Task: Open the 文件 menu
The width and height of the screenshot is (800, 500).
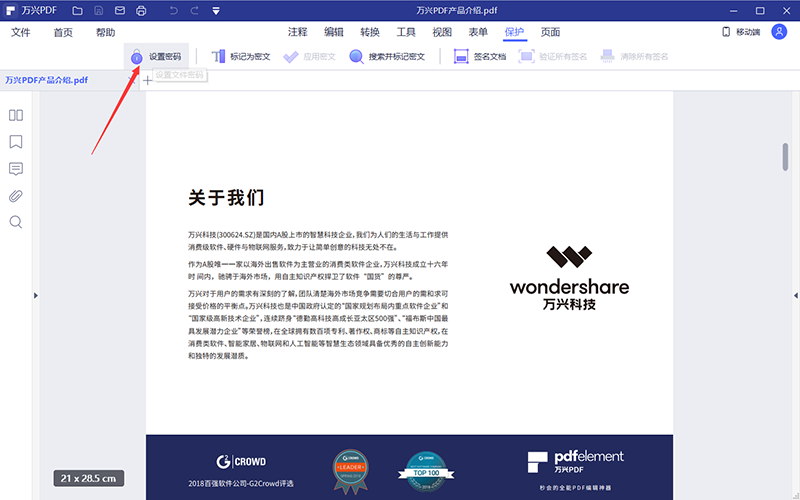Action: click(x=21, y=33)
